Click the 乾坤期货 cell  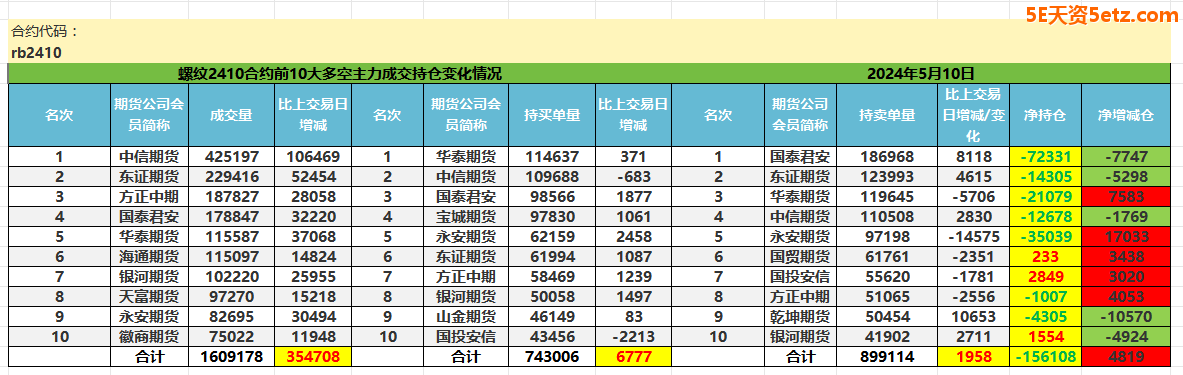point(800,317)
